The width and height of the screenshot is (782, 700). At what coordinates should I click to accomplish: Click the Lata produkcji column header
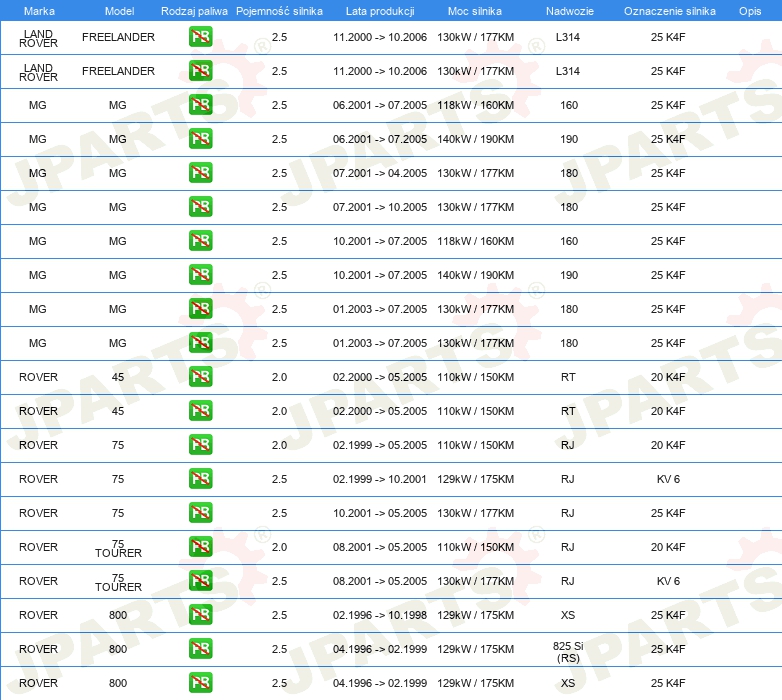pos(380,11)
